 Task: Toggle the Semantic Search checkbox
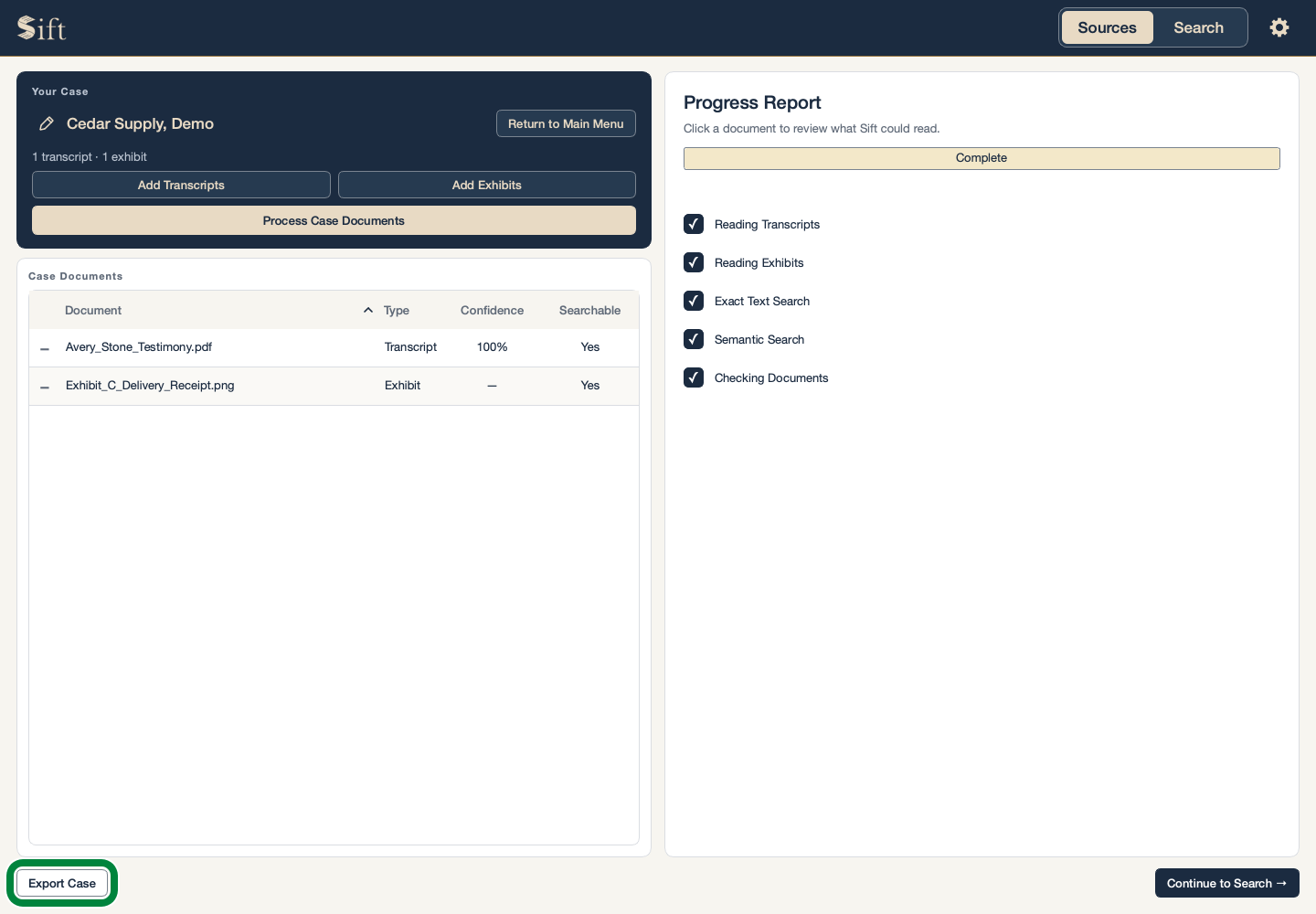[x=694, y=339]
